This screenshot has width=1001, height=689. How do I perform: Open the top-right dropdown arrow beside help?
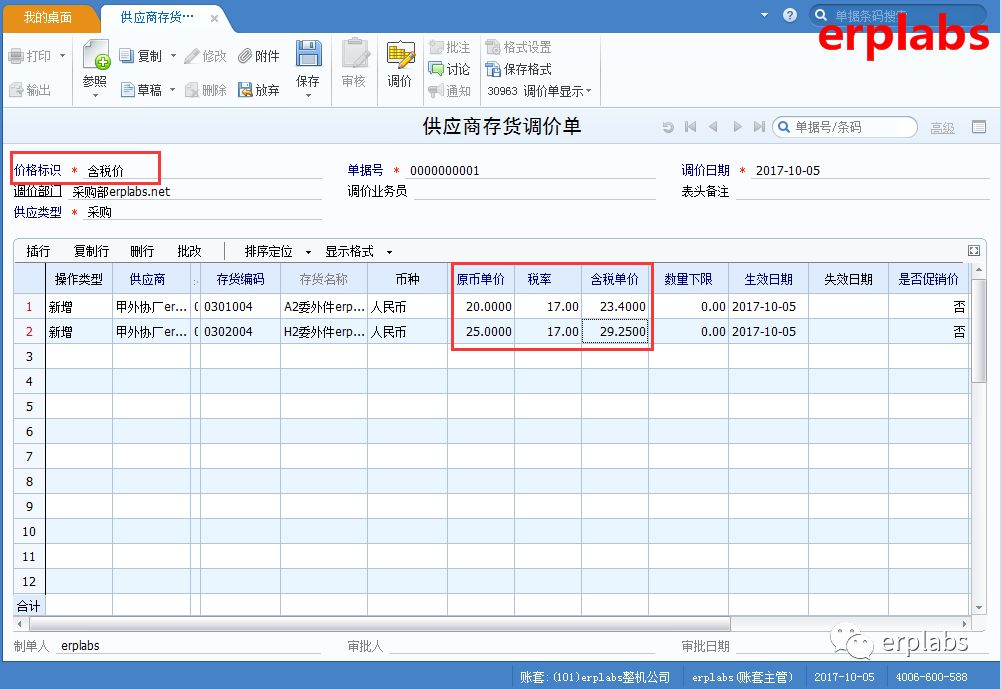(x=764, y=15)
